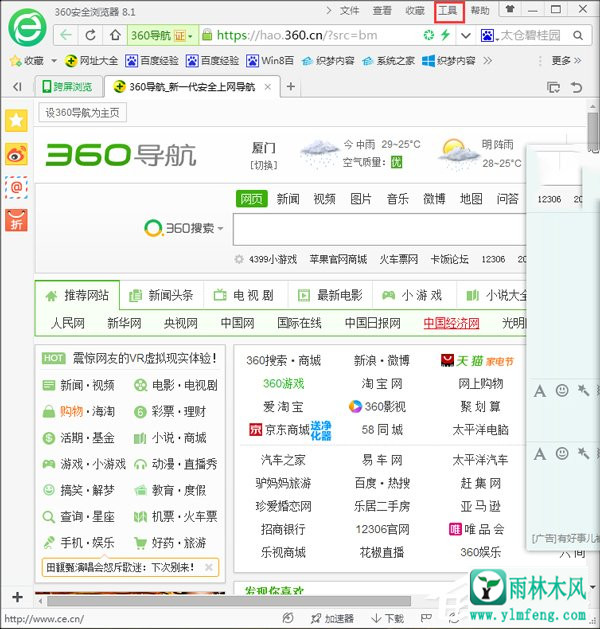Image resolution: width=600 pixels, height=629 pixels.
Task: Click the horizontal scrollbar thumb
Action: coord(229,601)
